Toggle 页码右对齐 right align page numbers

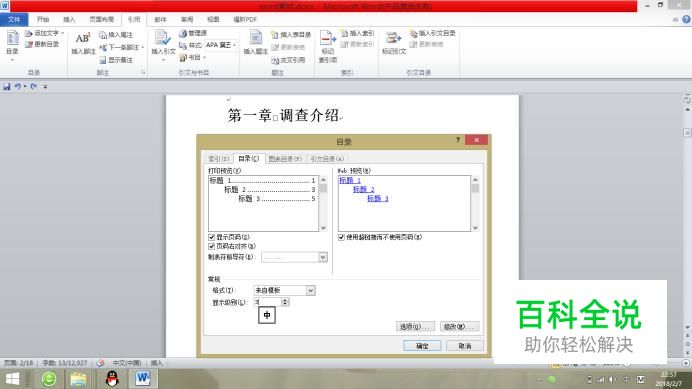click(211, 246)
